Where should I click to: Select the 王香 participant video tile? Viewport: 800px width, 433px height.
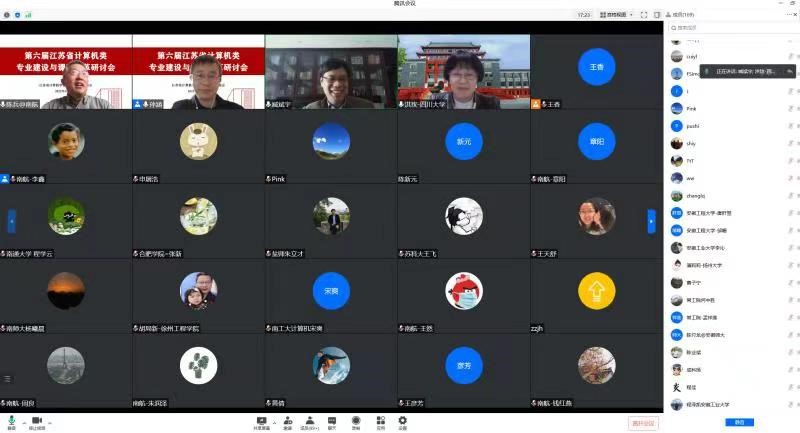tap(597, 67)
